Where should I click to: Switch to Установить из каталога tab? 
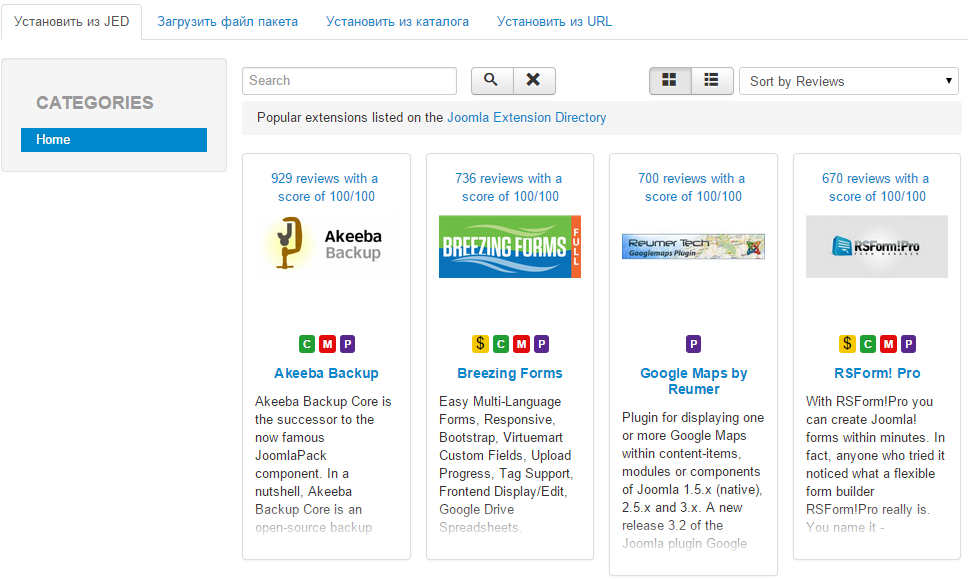[x=397, y=22]
